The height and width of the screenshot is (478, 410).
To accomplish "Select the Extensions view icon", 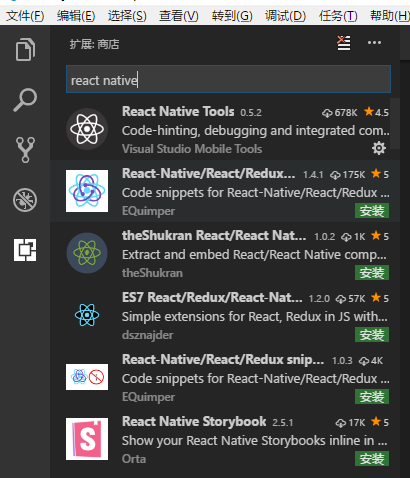I will click(x=25, y=250).
